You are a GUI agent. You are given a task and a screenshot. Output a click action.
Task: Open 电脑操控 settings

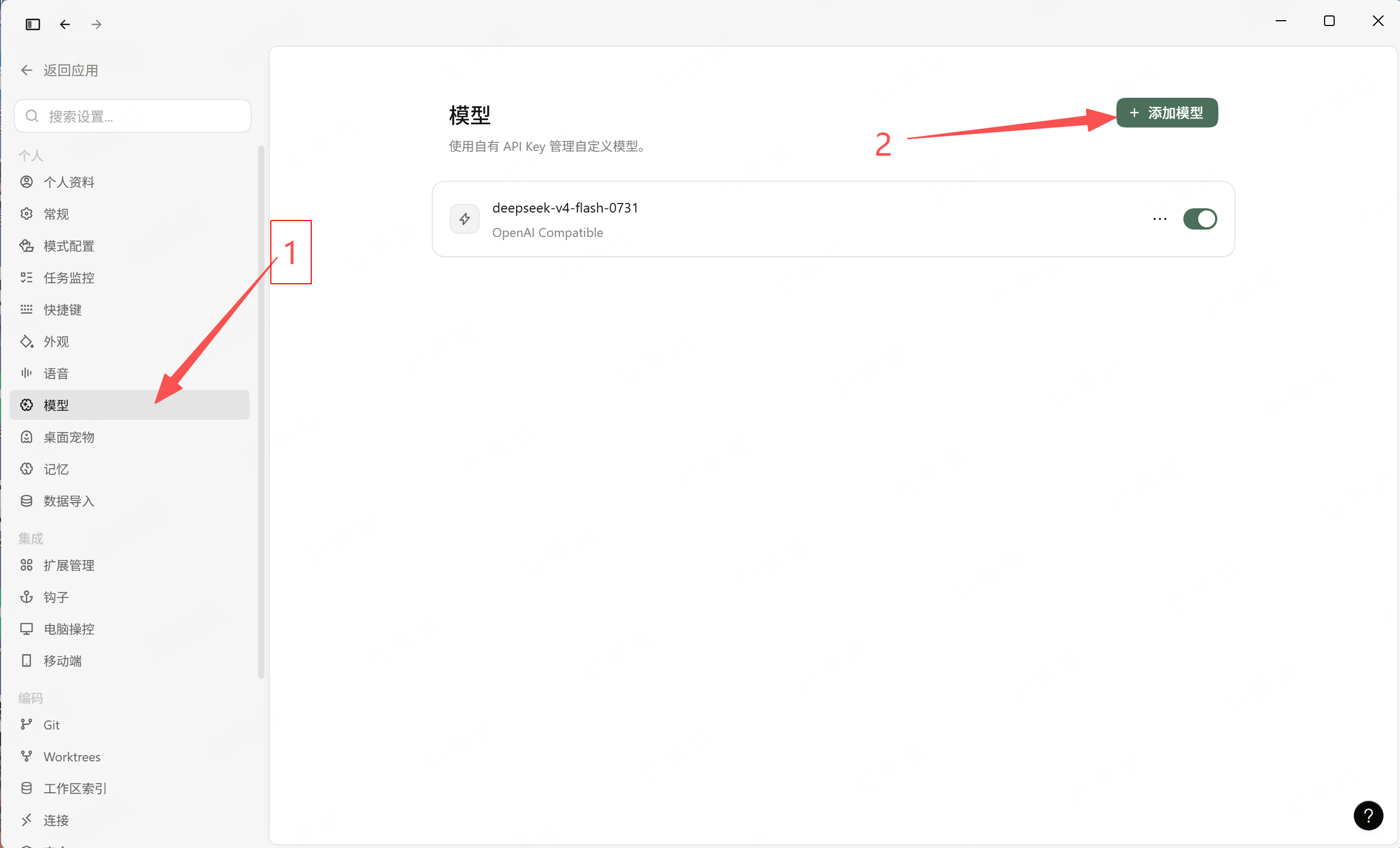coord(130,629)
